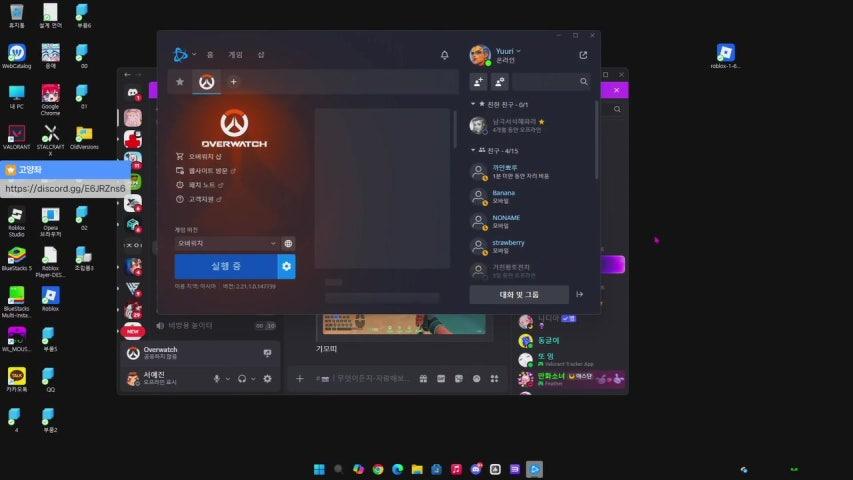Open the Roblox Studio desktop shortcut
Screen dimensions: 853x480
[x=16, y=222]
